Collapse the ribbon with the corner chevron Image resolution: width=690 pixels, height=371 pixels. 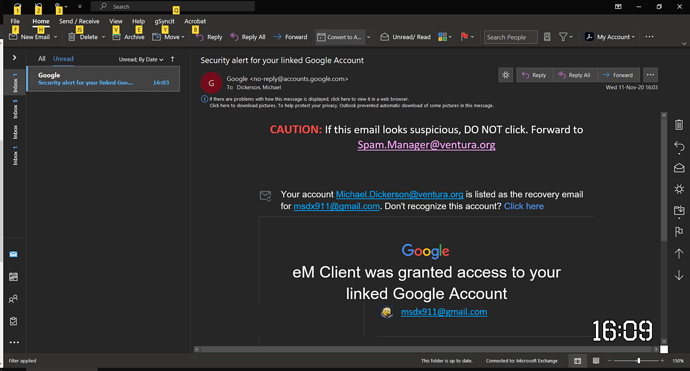(684, 44)
